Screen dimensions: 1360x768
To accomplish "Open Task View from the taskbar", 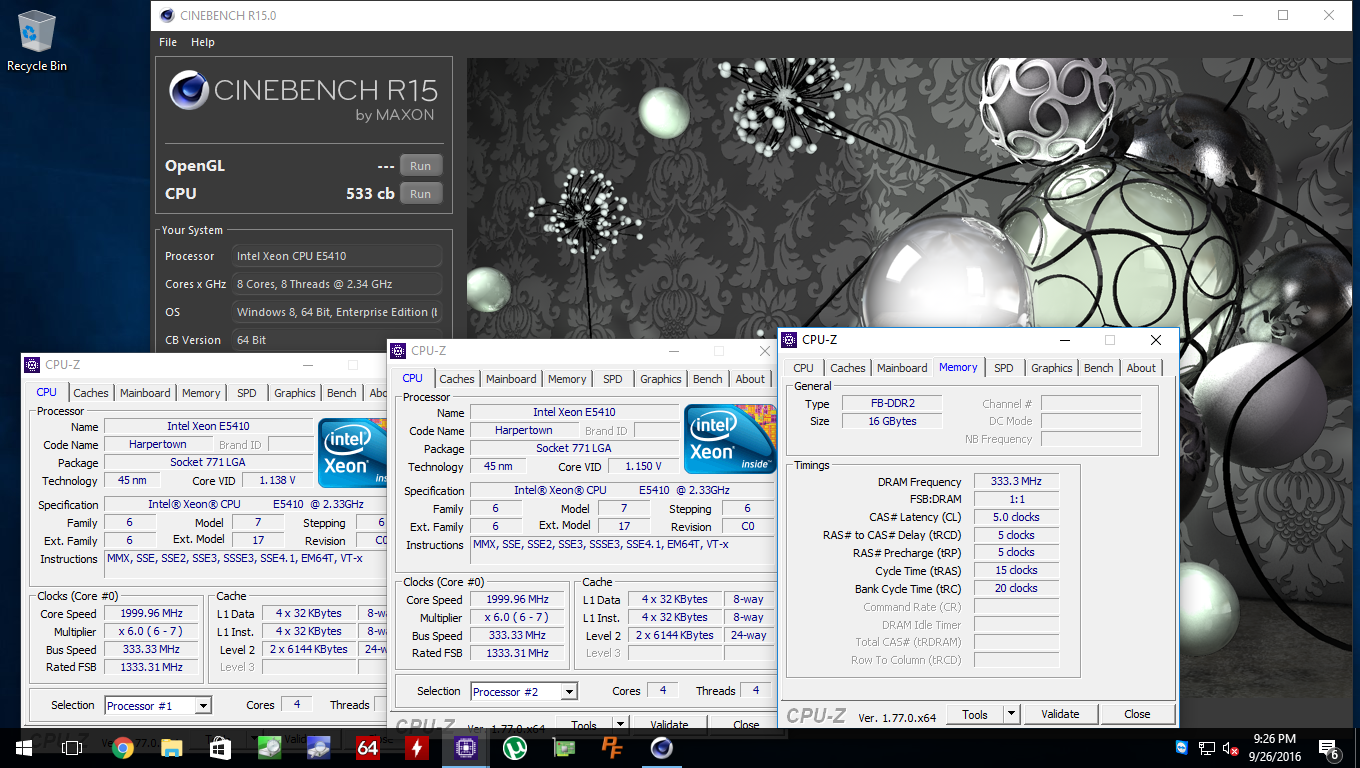I will [72, 747].
